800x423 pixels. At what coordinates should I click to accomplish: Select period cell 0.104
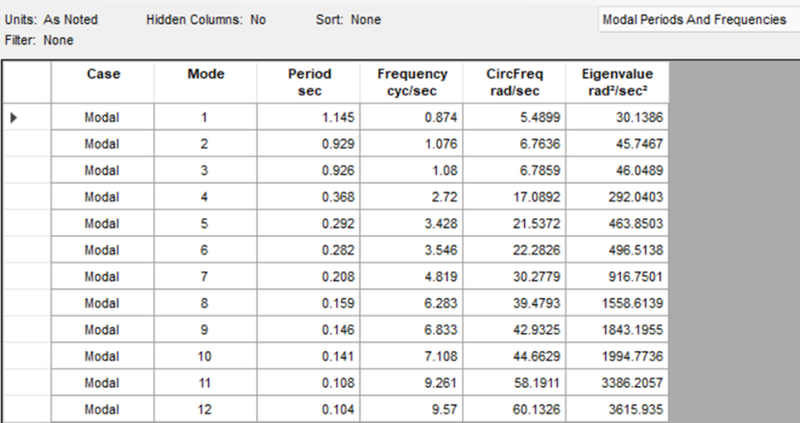tap(309, 409)
